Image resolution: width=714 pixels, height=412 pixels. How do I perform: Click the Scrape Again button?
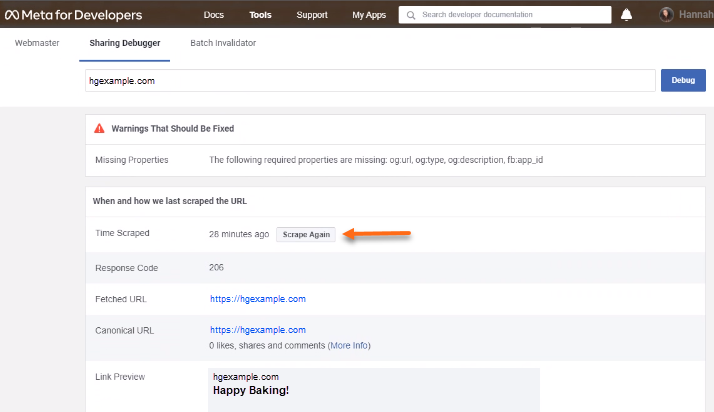click(306, 234)
